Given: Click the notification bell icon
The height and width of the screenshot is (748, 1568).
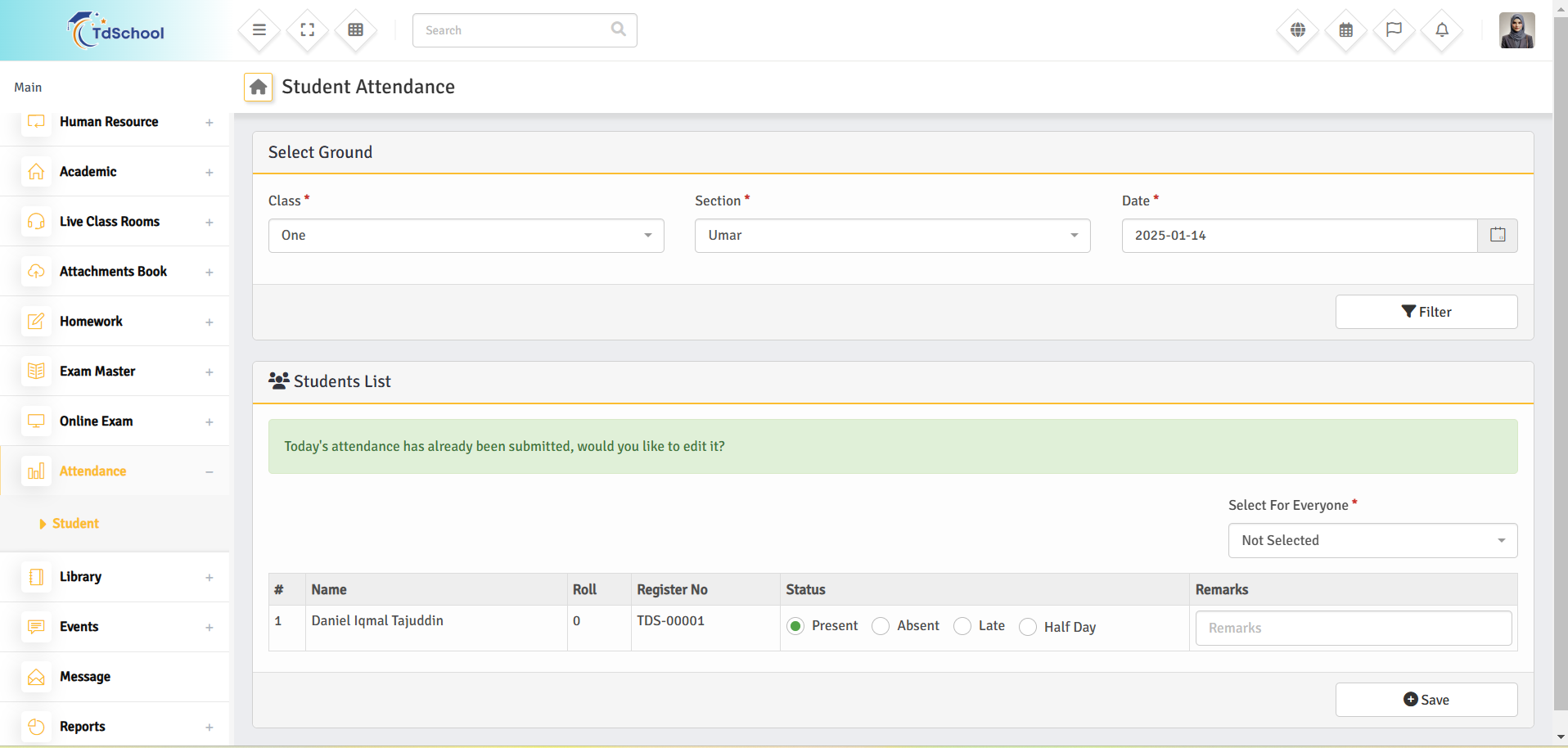Looking at the screenshot, I should pos(1442,30).
